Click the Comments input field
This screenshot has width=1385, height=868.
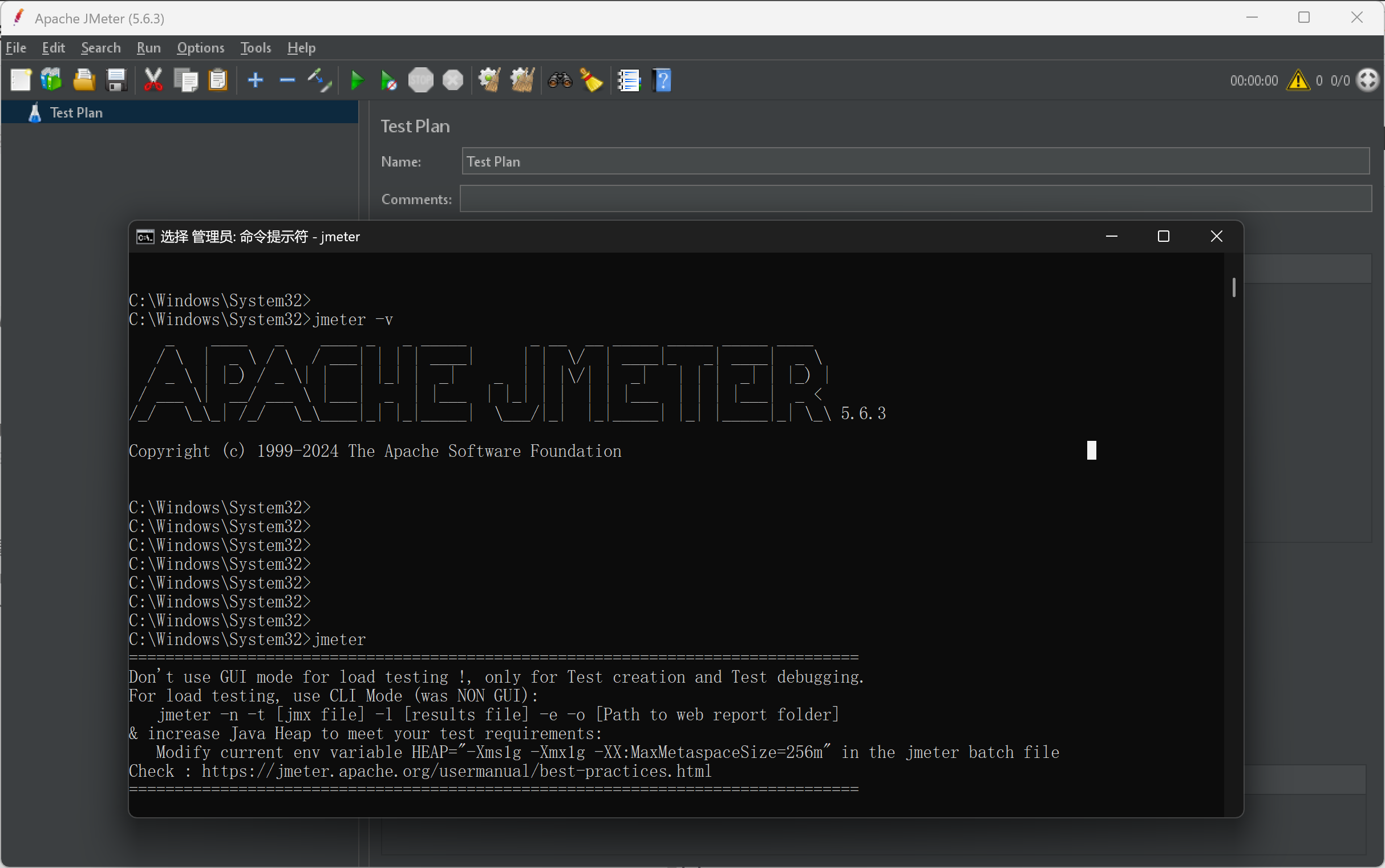pyautogui.click(x=916, y=198)
